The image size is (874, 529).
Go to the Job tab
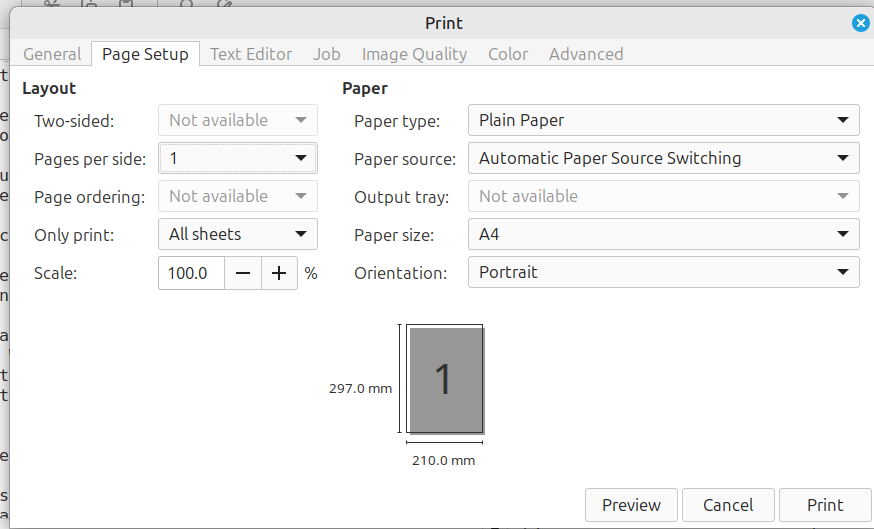pyautogui.click(x=327, y=54)
